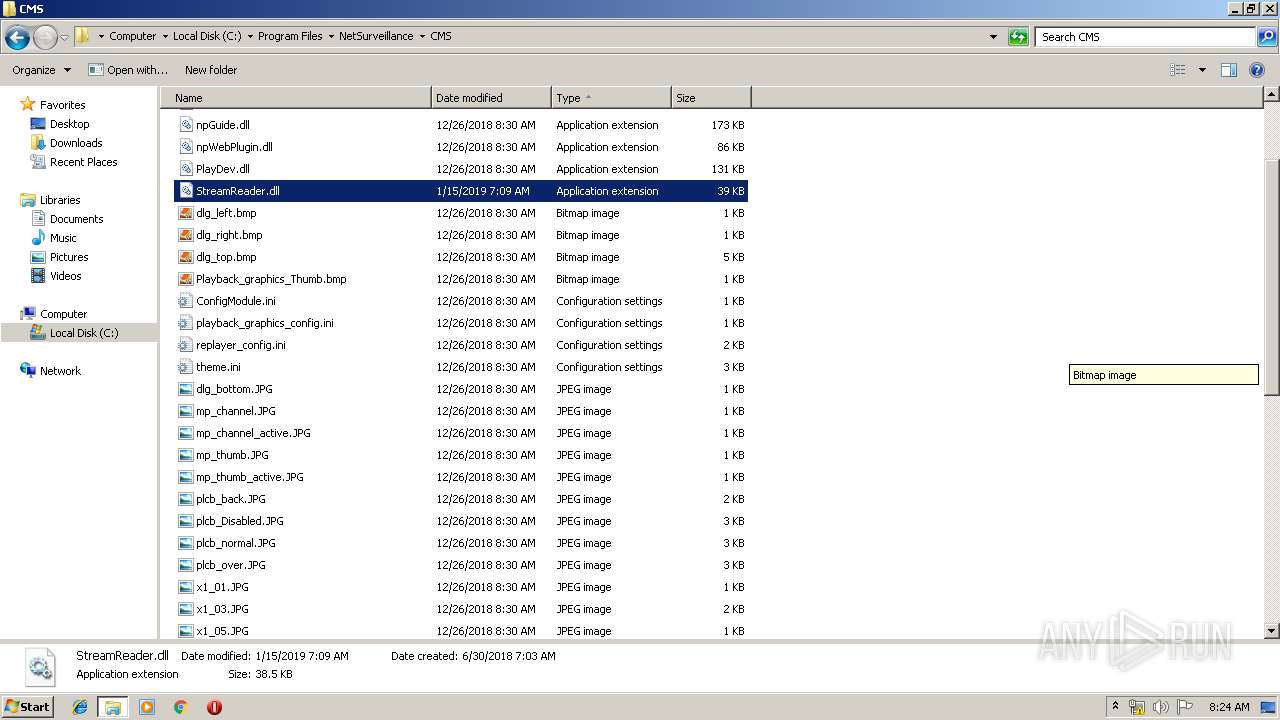Click the Windows Explorer taskbar icon
Viewport: 1280px width, 720px height.
[113, 707]
